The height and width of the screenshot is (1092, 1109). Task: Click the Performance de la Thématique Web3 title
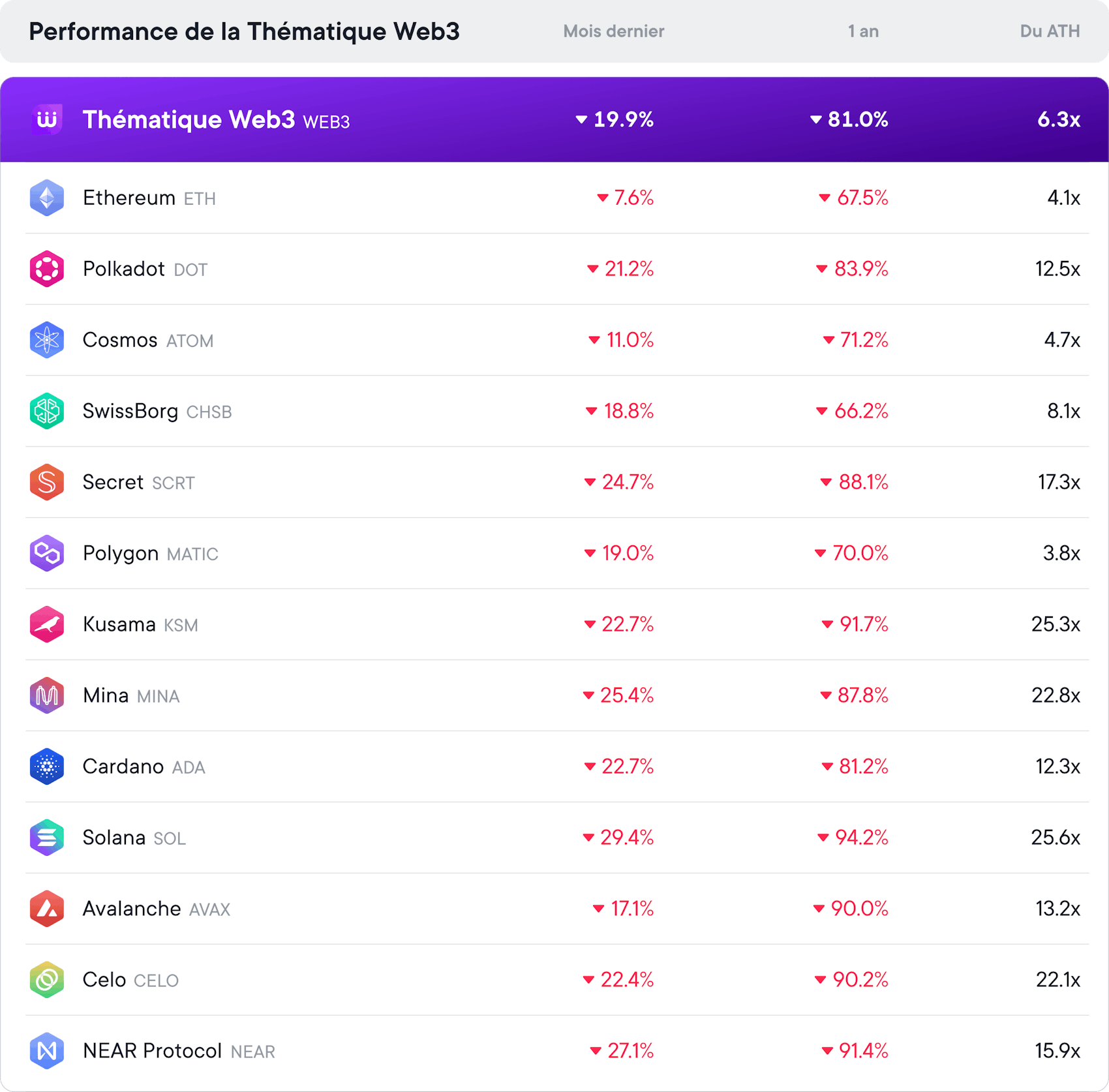(244, 31)
